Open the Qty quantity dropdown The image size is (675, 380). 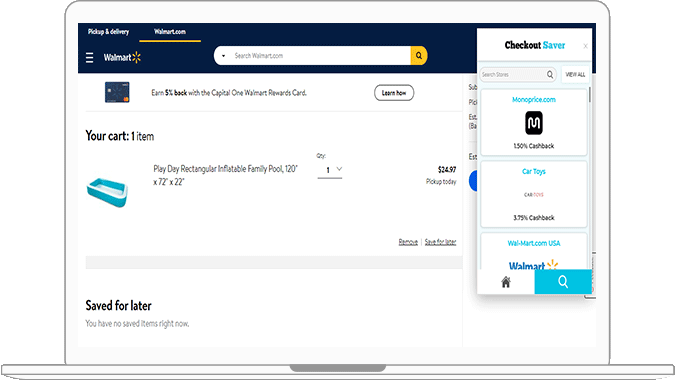coord(330,170)
